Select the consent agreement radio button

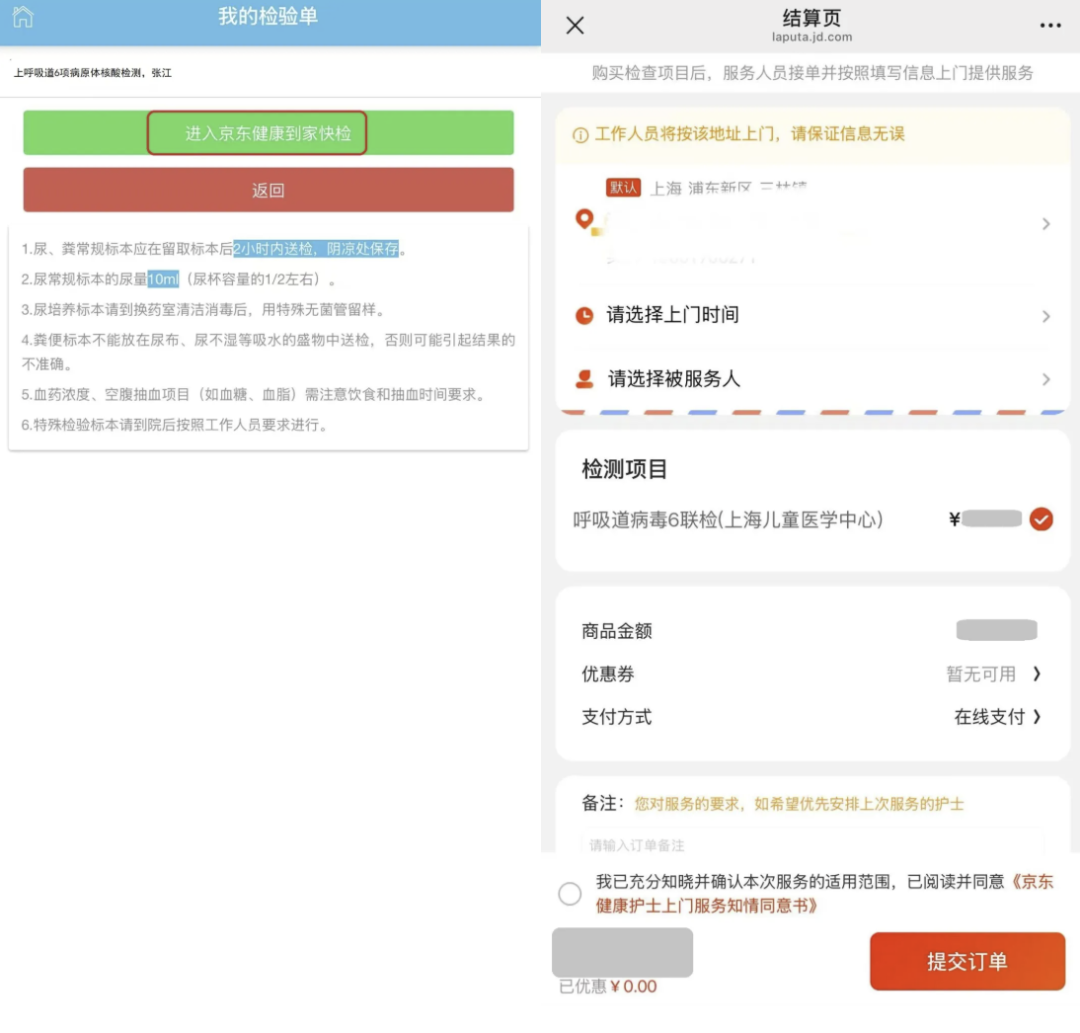coord(570,894)
